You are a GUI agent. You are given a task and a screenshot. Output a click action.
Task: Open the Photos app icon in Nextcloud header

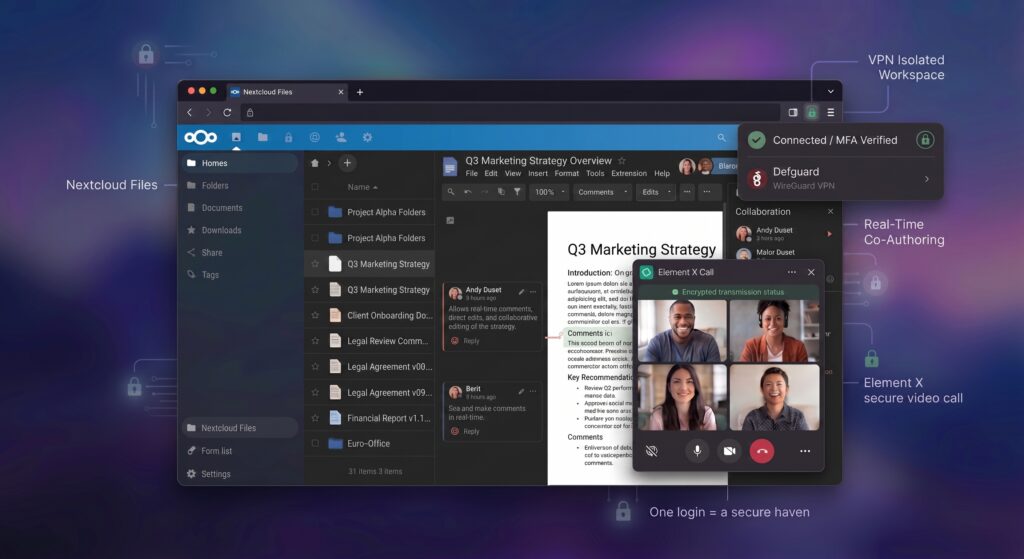pos(236,137)
